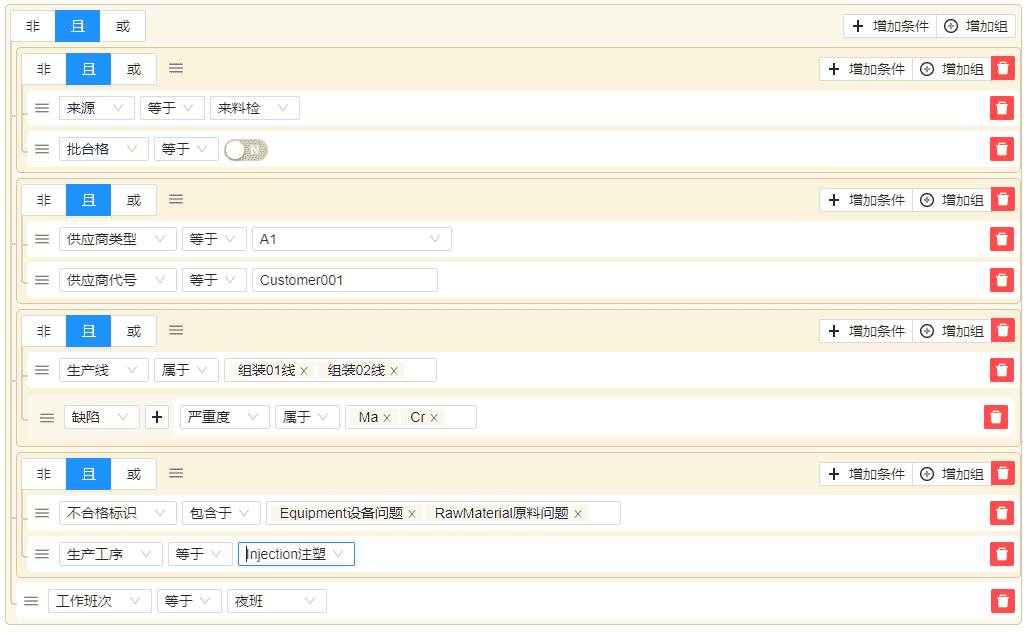The image size is (1029, 633).
Task: Click drag handle of 供应商类型 row
Action: click(x=42, y=239)
